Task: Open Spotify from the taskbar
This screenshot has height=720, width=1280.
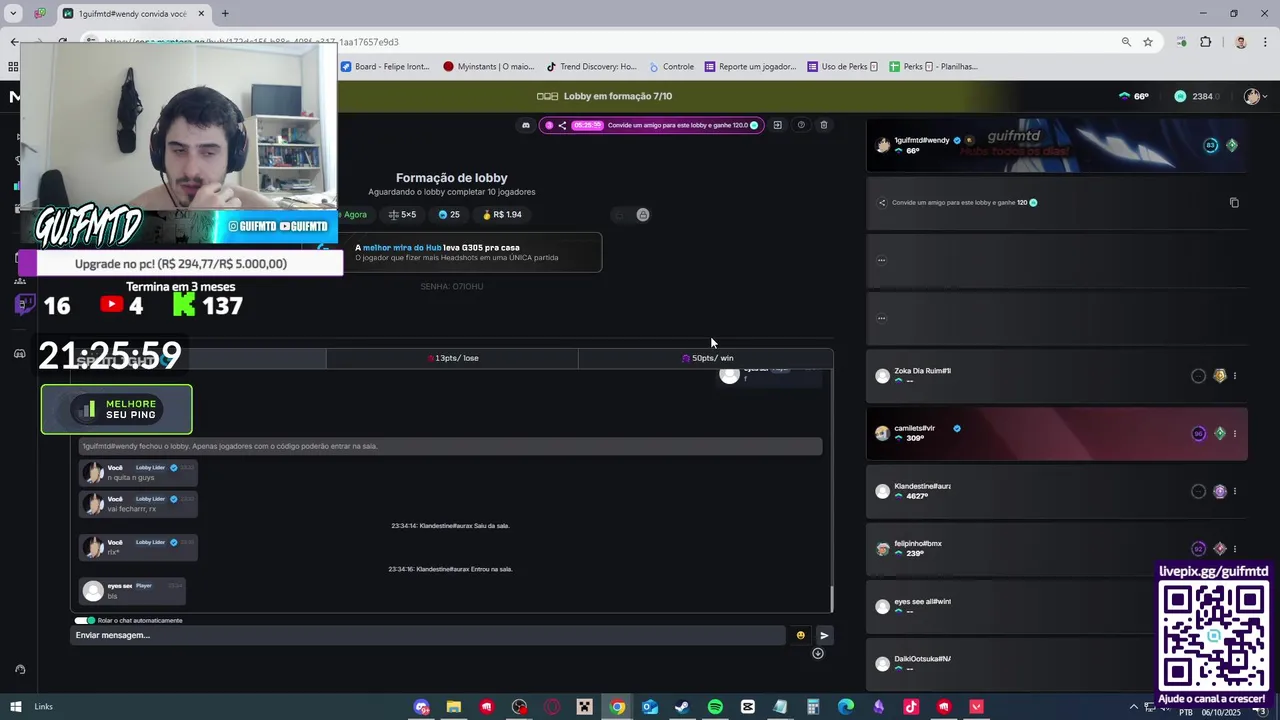Action: point(715,707)
